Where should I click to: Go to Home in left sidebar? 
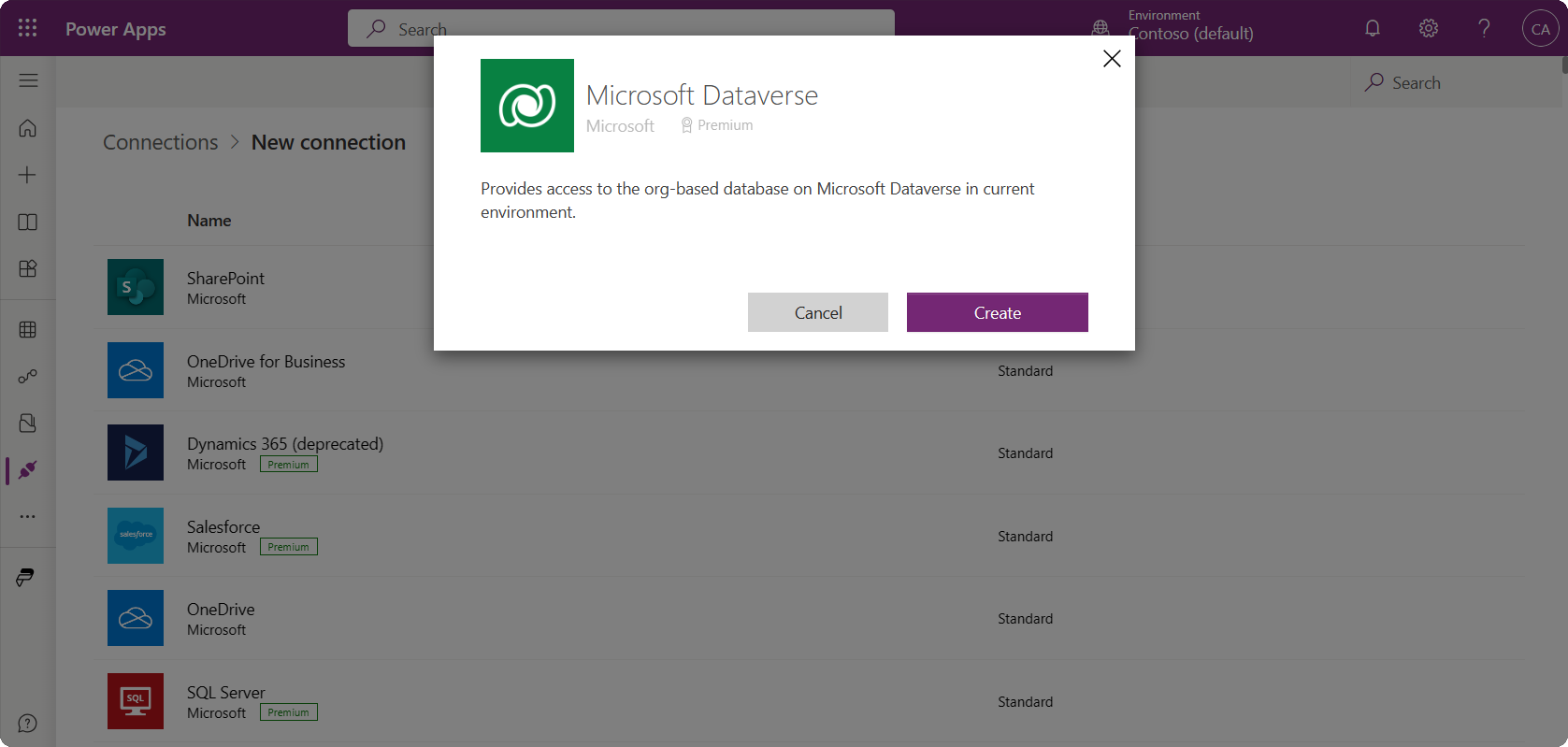click(28, 128)
